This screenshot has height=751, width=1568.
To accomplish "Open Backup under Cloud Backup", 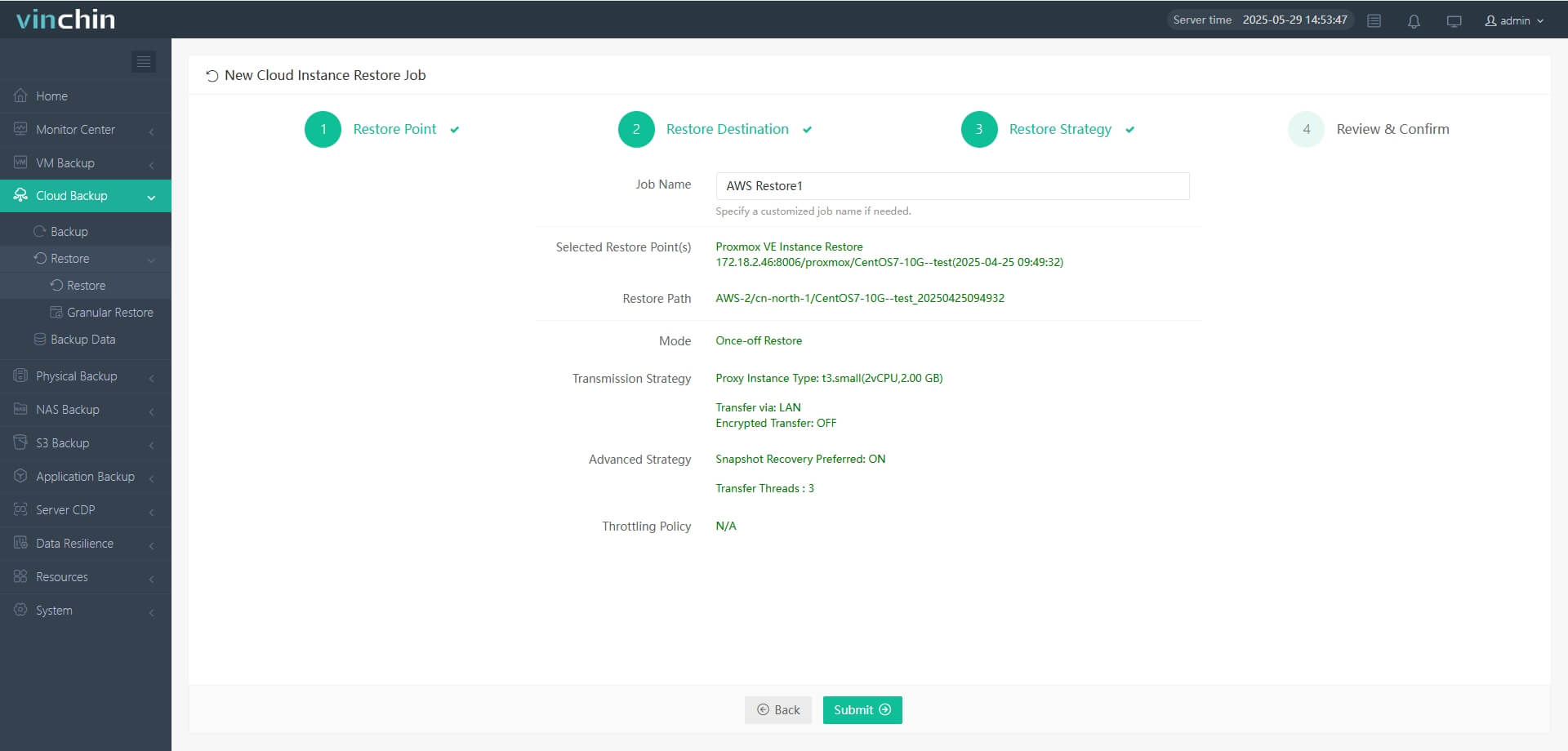I will tap(86, 231).
